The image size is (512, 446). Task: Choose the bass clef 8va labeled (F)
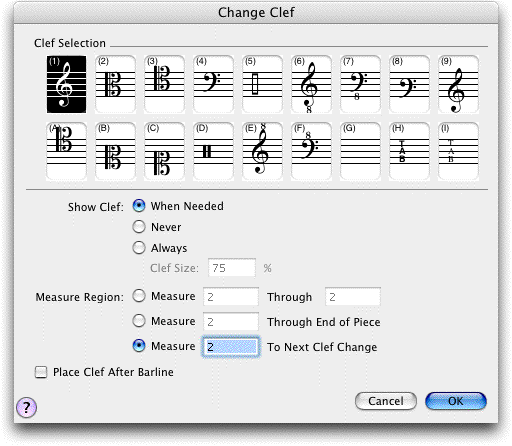(x=311, y=151)
